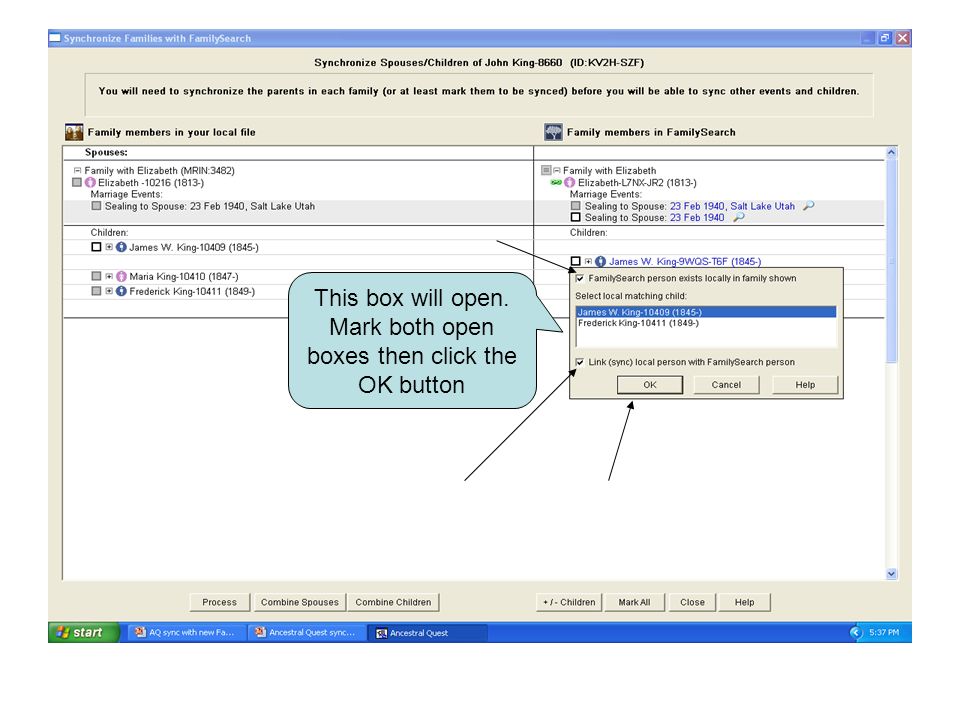The width and height of the screenshot is (960, 720).
Task: Toggle 'FamilySearch person exists locally' checkbox
Action: [x=579, y=278]
